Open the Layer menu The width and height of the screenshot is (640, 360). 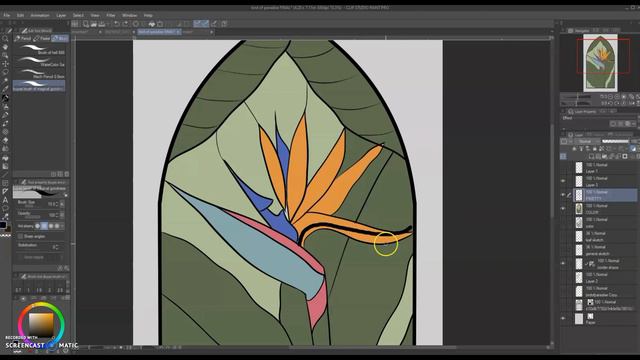[x=61, y=16]
